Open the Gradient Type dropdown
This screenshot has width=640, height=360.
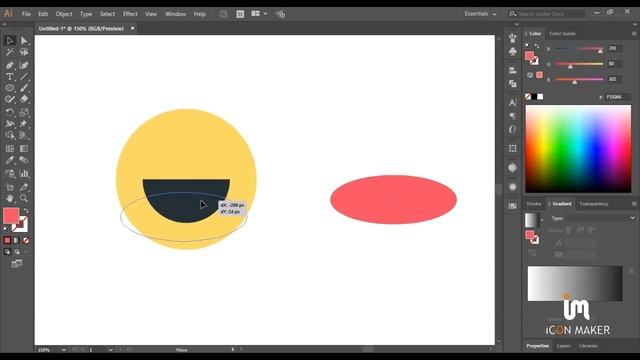tap(600, 218)
